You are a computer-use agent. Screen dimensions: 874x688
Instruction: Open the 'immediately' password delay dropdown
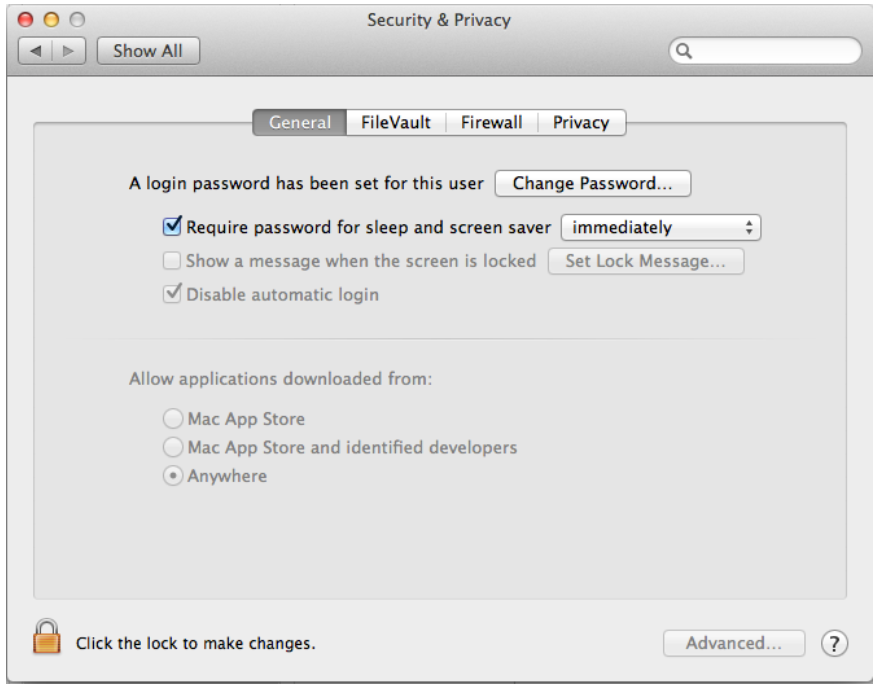[661, 228]
